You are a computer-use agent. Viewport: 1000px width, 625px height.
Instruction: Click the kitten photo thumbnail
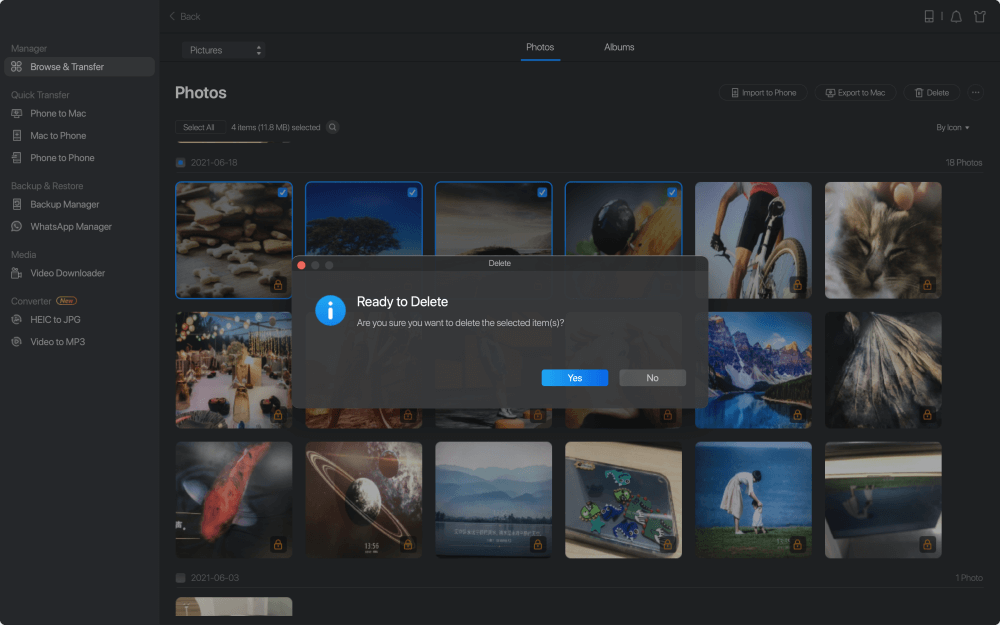[x=883, y=240]
